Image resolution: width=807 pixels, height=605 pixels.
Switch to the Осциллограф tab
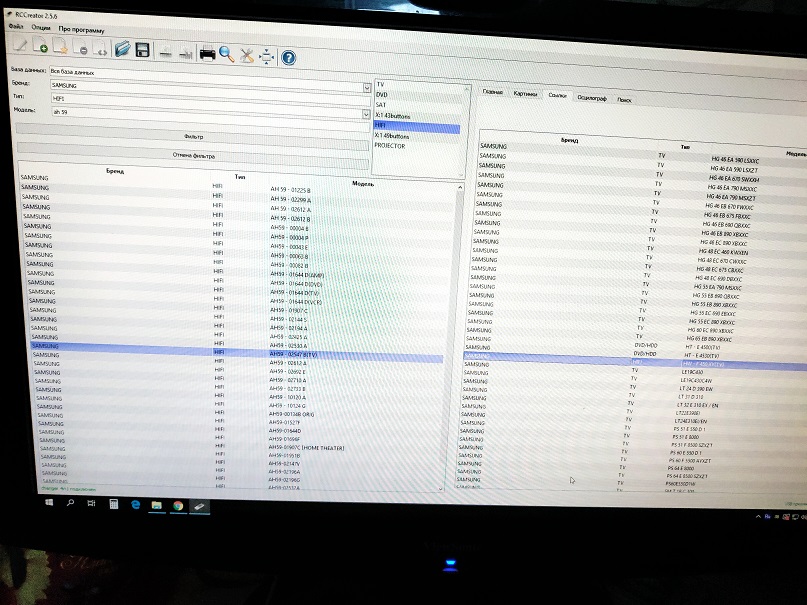point(592,98)
